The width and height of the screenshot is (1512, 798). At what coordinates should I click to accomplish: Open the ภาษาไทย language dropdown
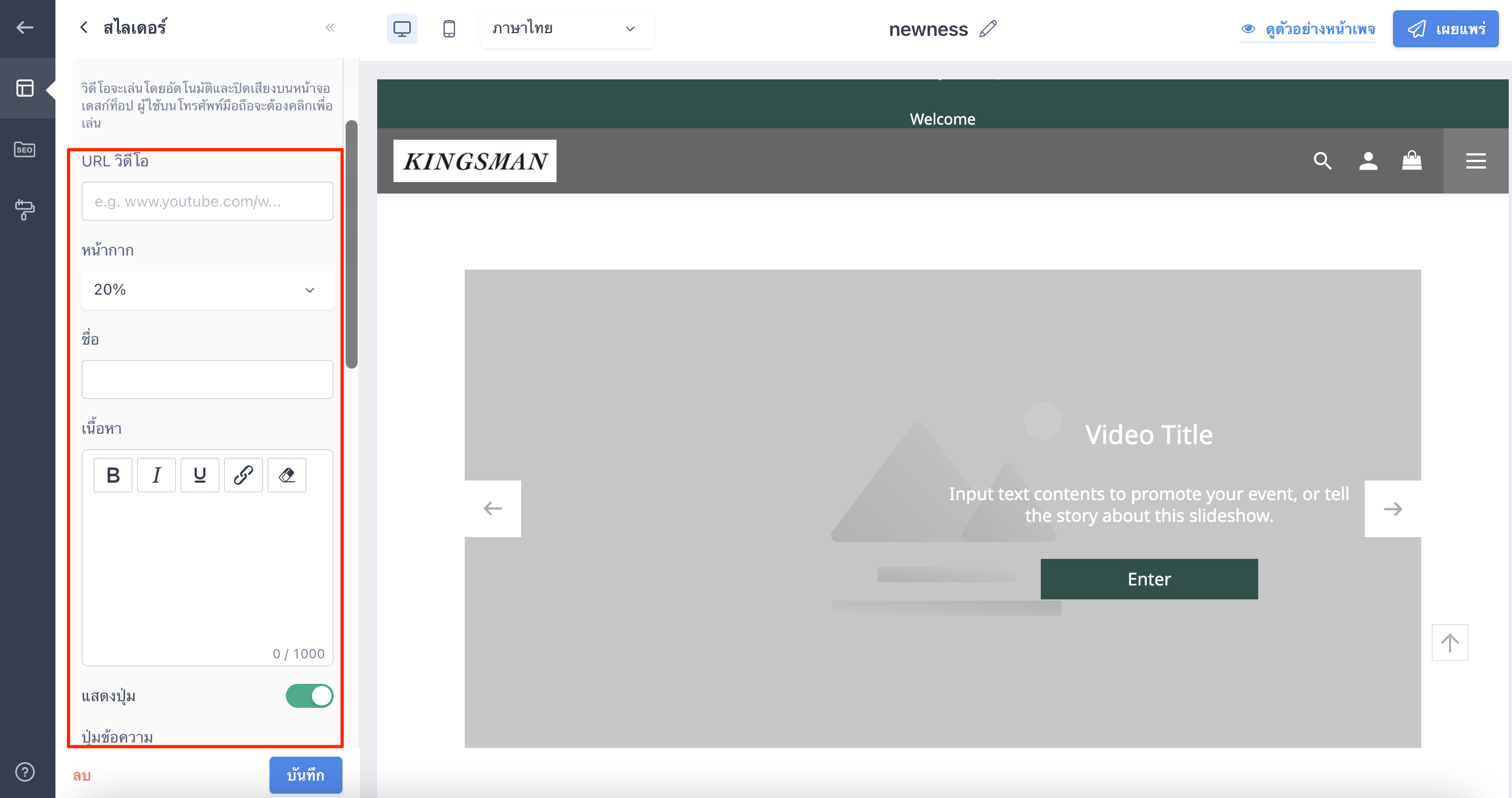(x=566, y=29)
